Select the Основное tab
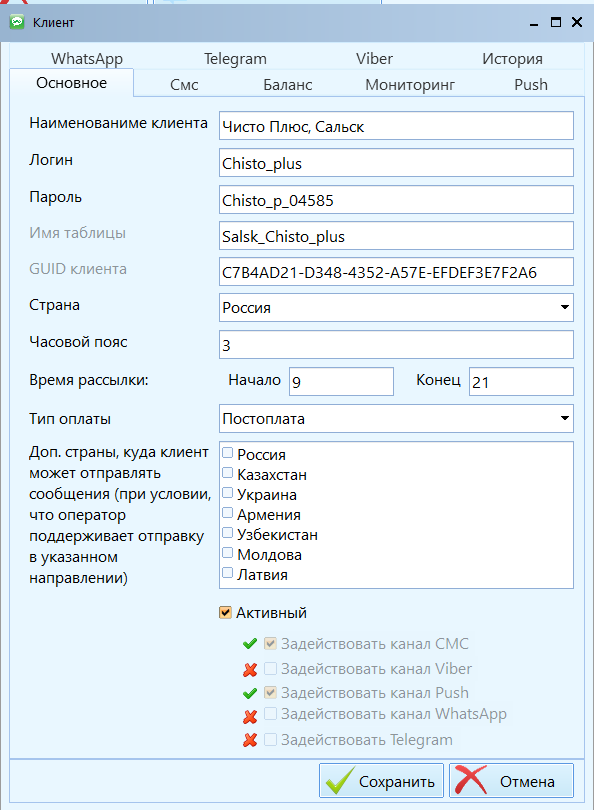 click(x=71, y=83)
